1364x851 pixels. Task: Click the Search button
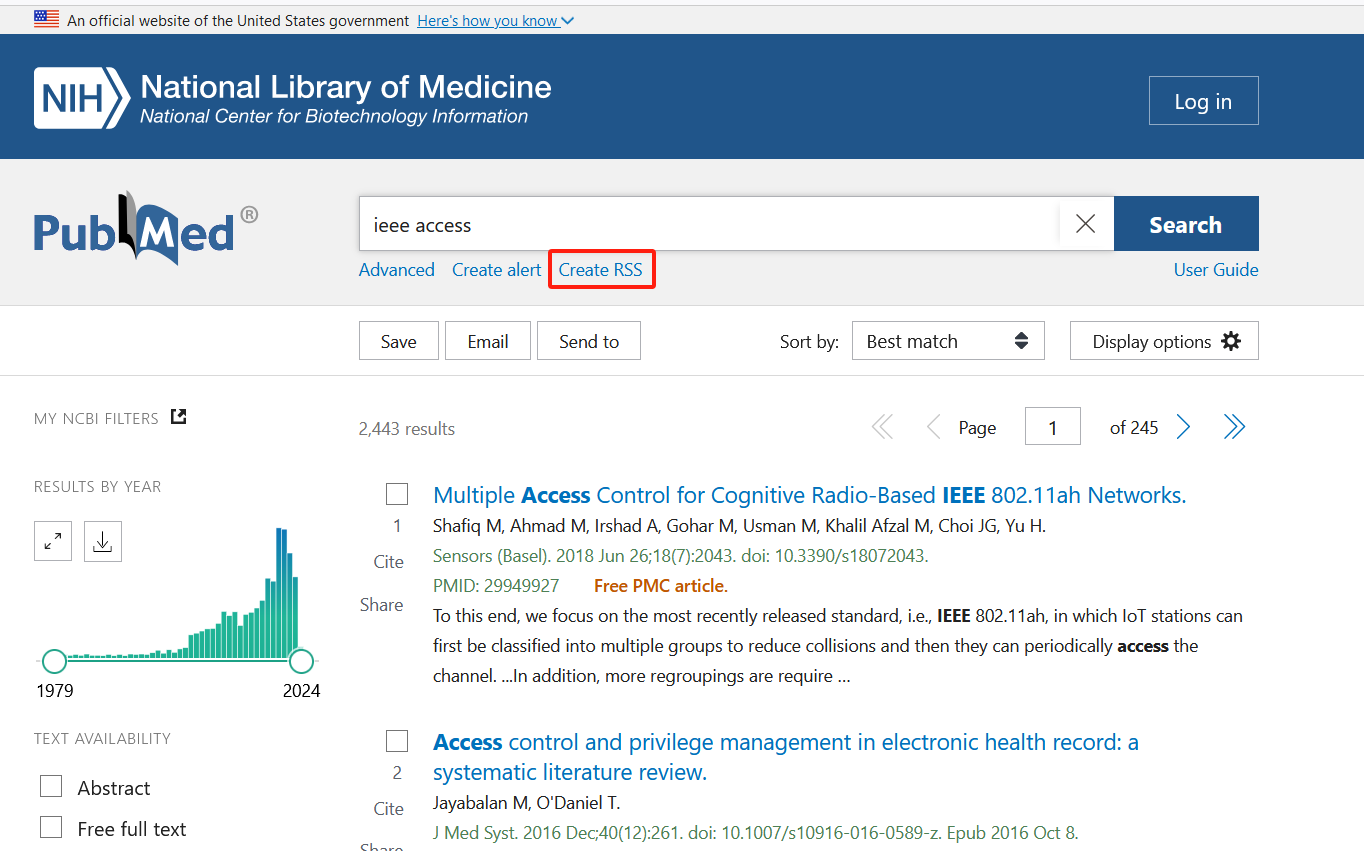coord(1186,224)
